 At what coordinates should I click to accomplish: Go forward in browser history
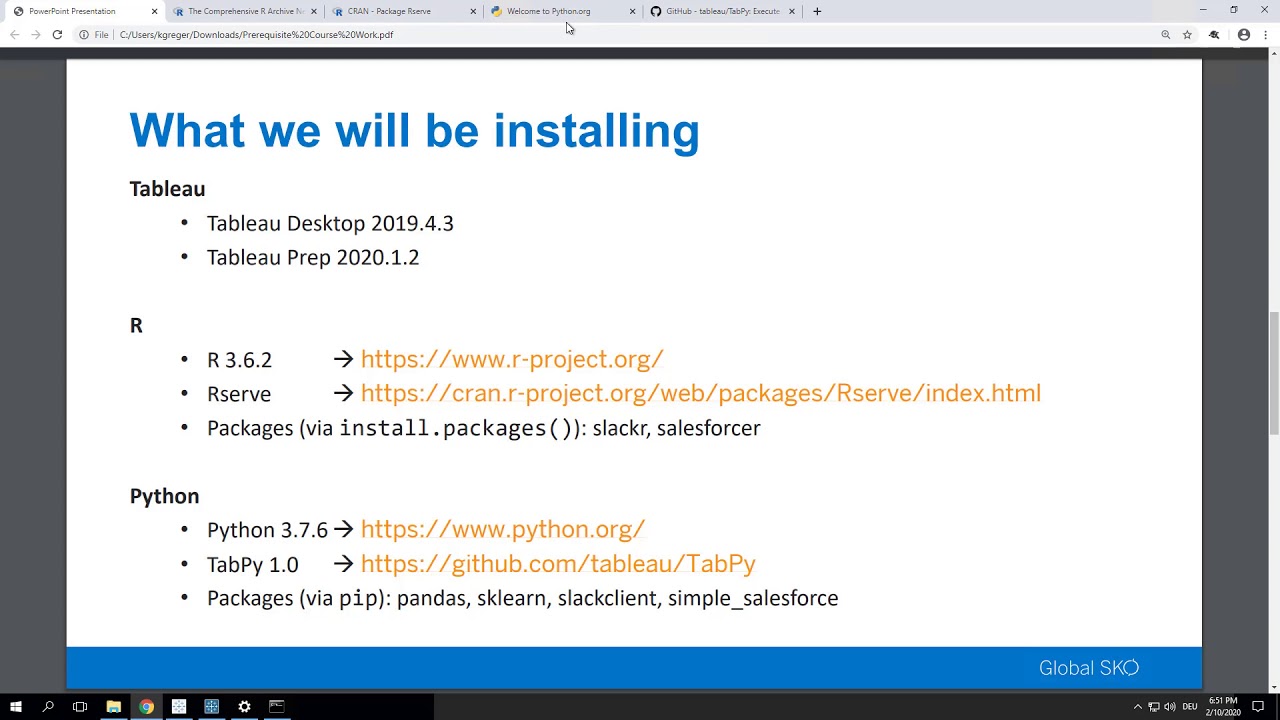point(35,35)
